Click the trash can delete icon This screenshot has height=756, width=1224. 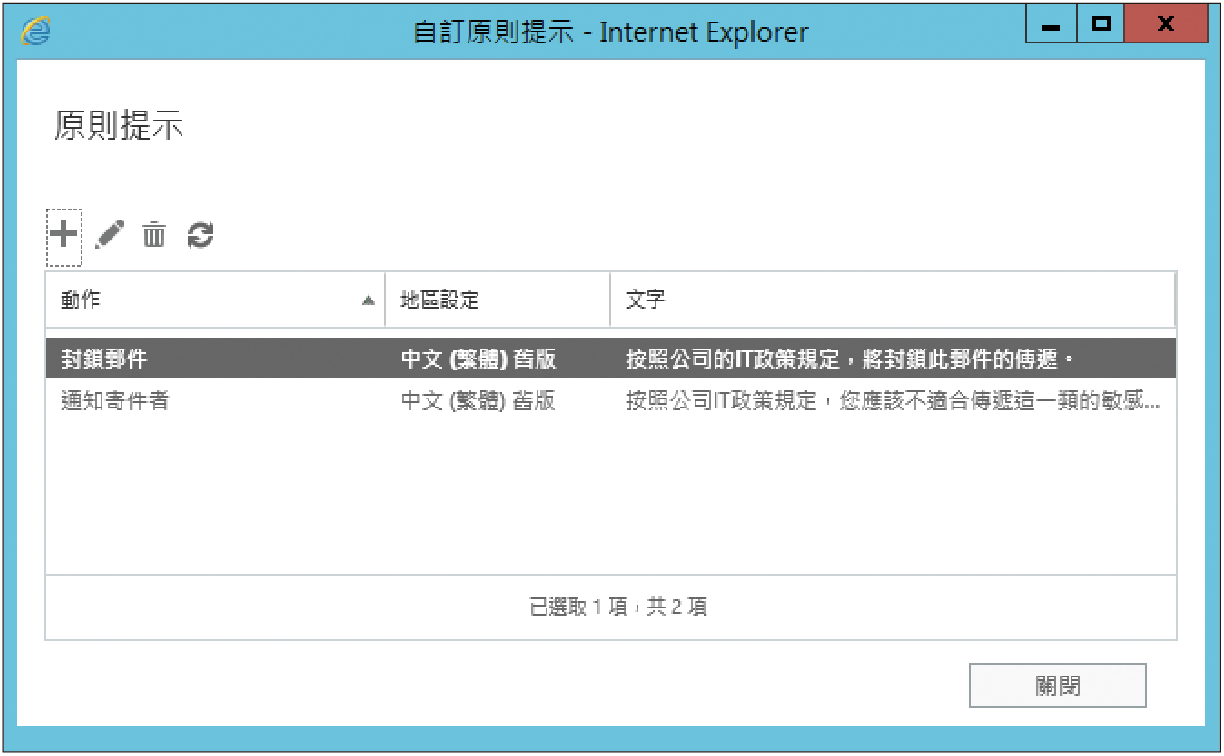point(154,235)
